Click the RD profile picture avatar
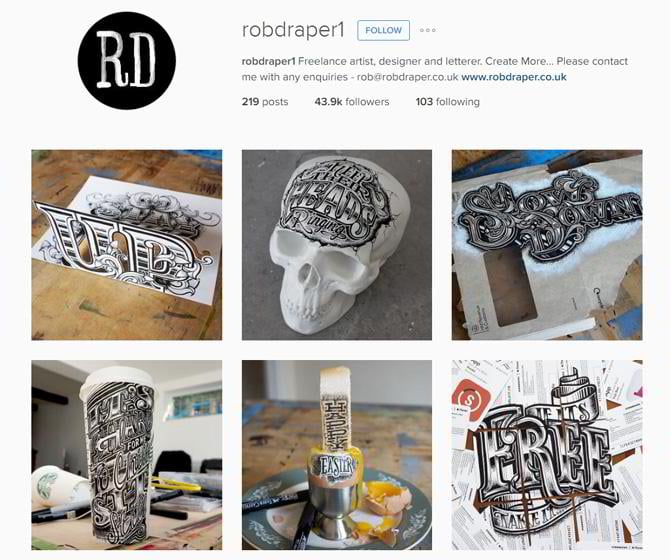The width and height of the screenshot is (670, 560). click(x=126, y=61)
